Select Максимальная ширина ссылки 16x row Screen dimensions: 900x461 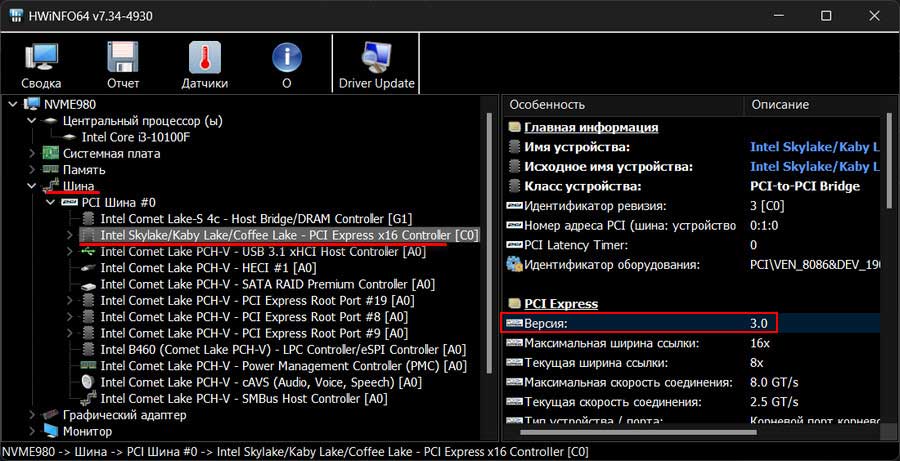coord(691,343)
